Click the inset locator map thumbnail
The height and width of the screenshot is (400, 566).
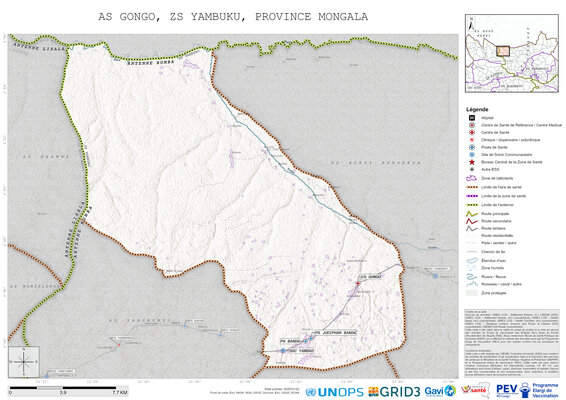click(x=512, y=53)
